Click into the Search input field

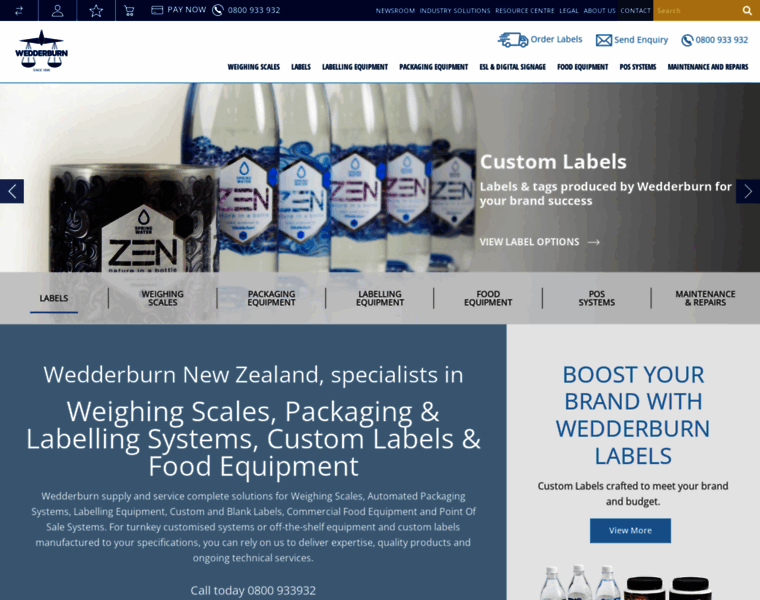click(x=697, y=10)
